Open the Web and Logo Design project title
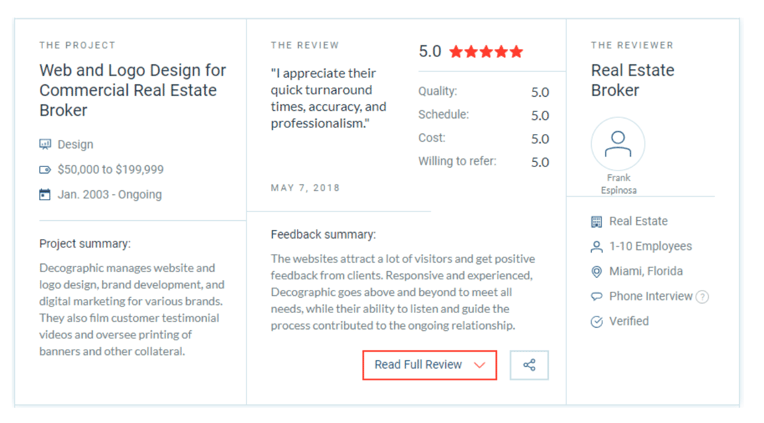764x423 pixels. (133, 90)
